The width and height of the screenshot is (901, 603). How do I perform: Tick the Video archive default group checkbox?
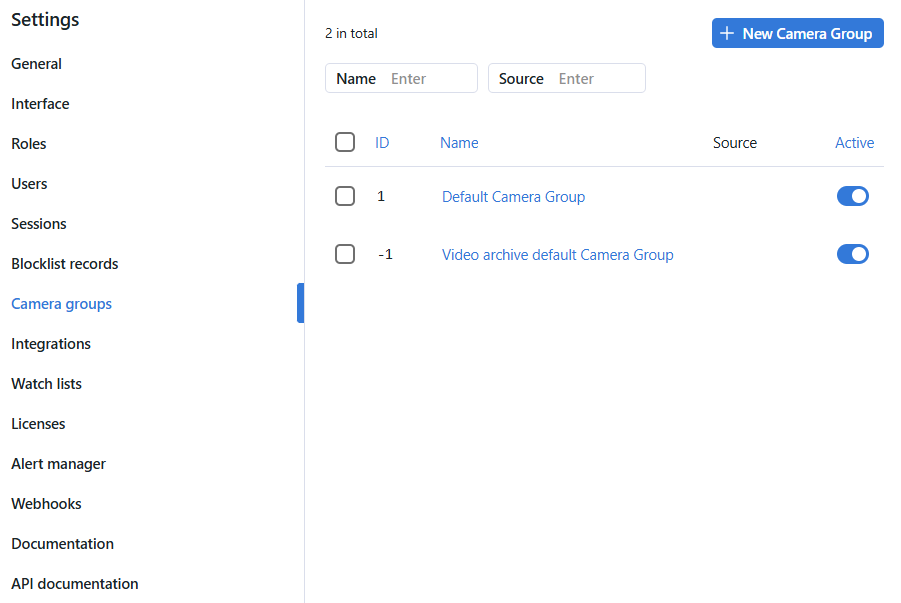pos(345,254)
